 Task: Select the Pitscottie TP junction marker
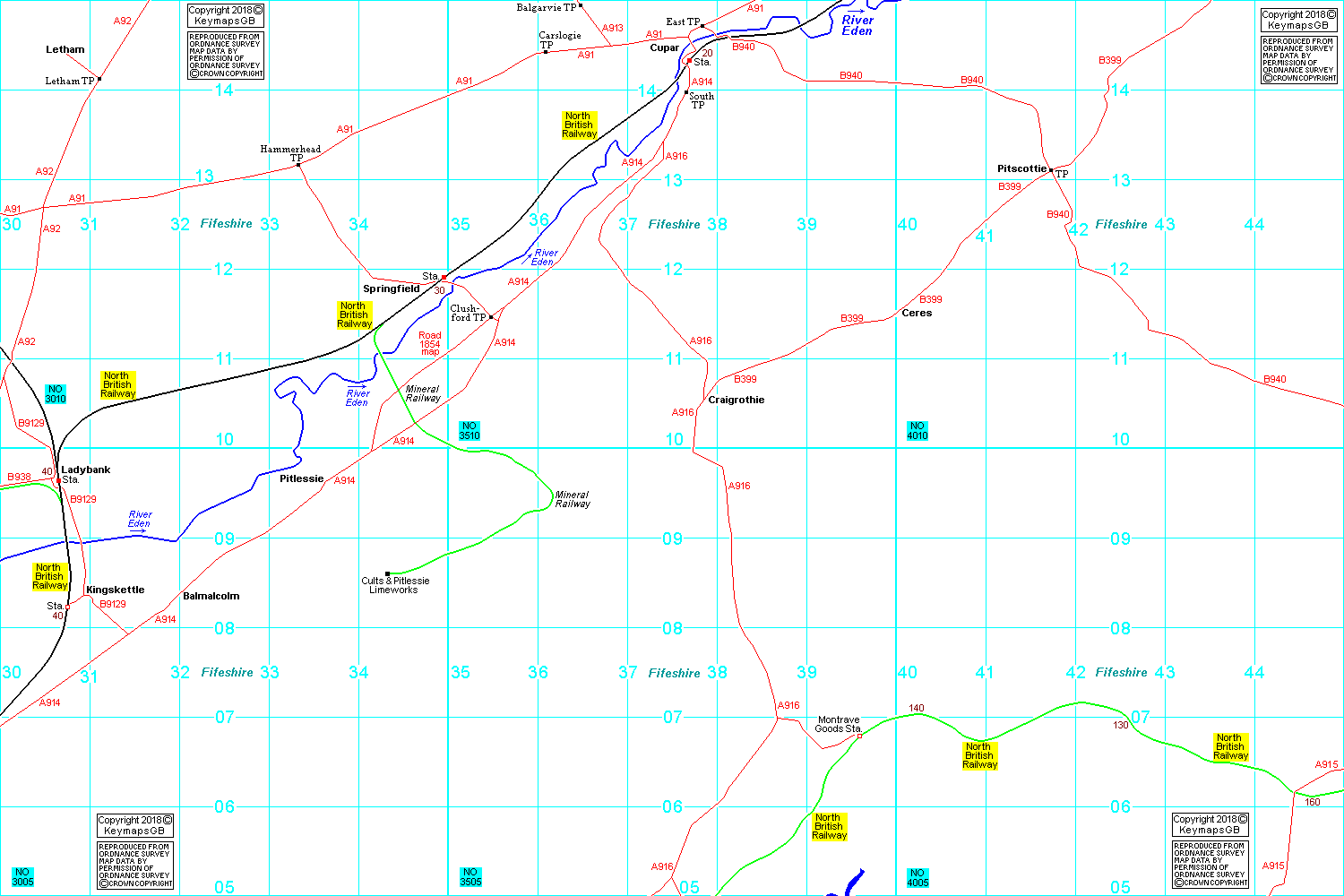(x=1051, y=170)
